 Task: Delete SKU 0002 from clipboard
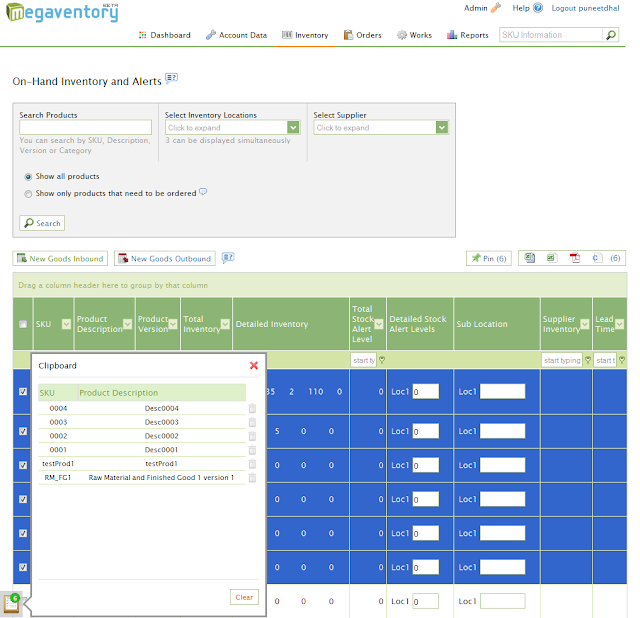(x=252, y=436)
